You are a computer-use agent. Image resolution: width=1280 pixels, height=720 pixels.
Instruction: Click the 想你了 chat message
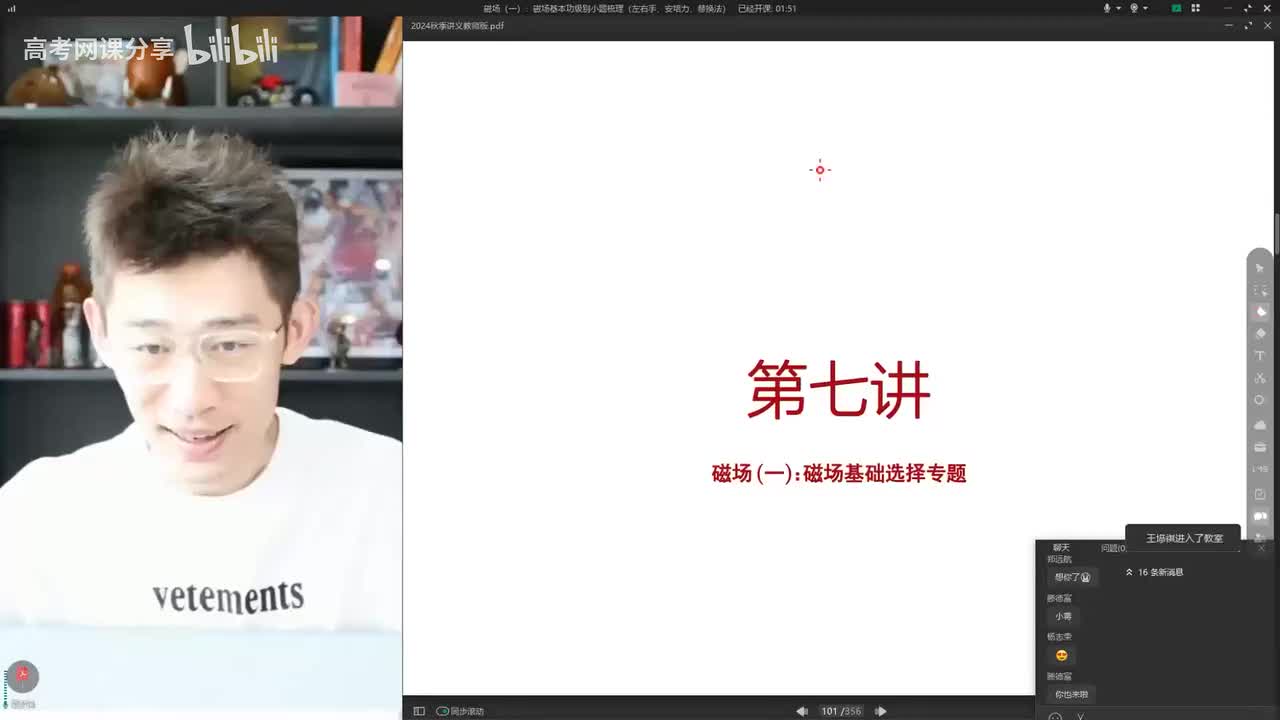[x=1073, y=577]
